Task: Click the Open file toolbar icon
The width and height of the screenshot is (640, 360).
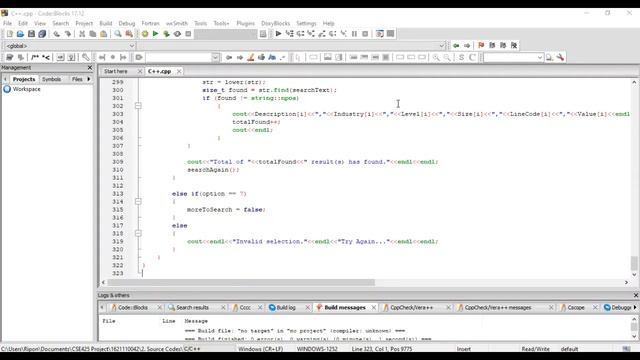Action: 20,34
